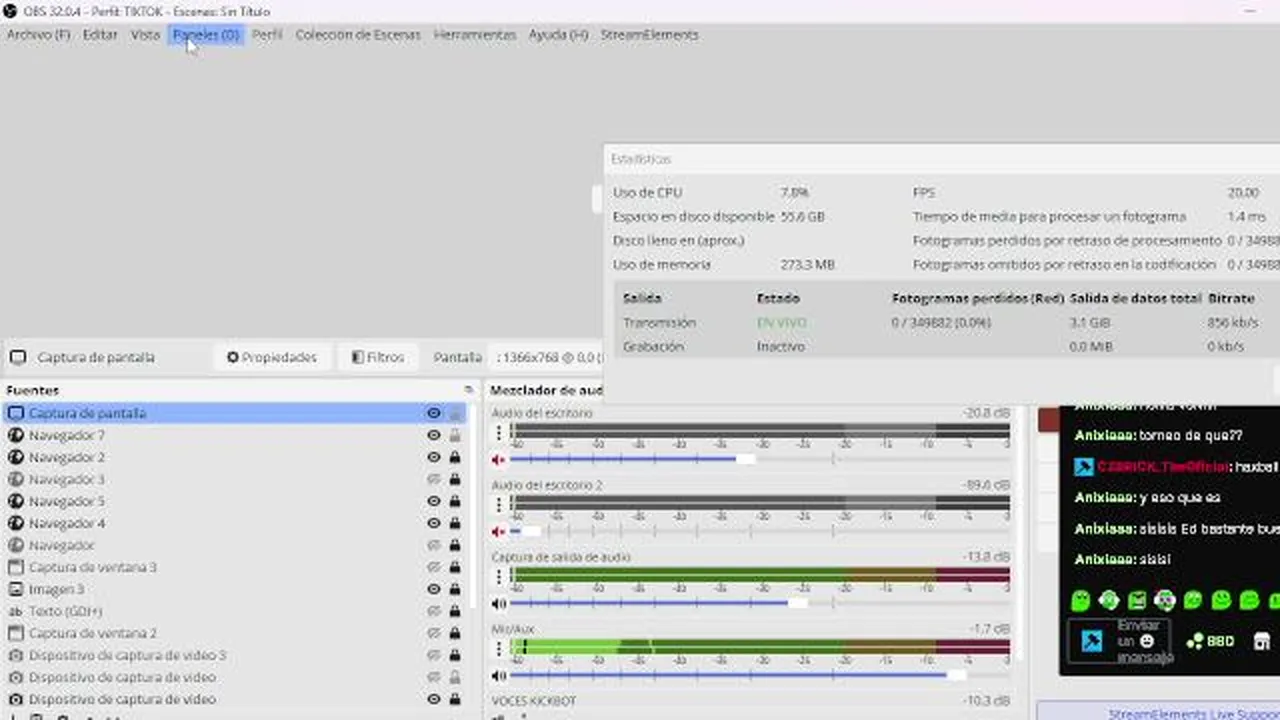Hide the Imagen 3 source
This screenshot has width=1280, height=720.
point(434,589)
